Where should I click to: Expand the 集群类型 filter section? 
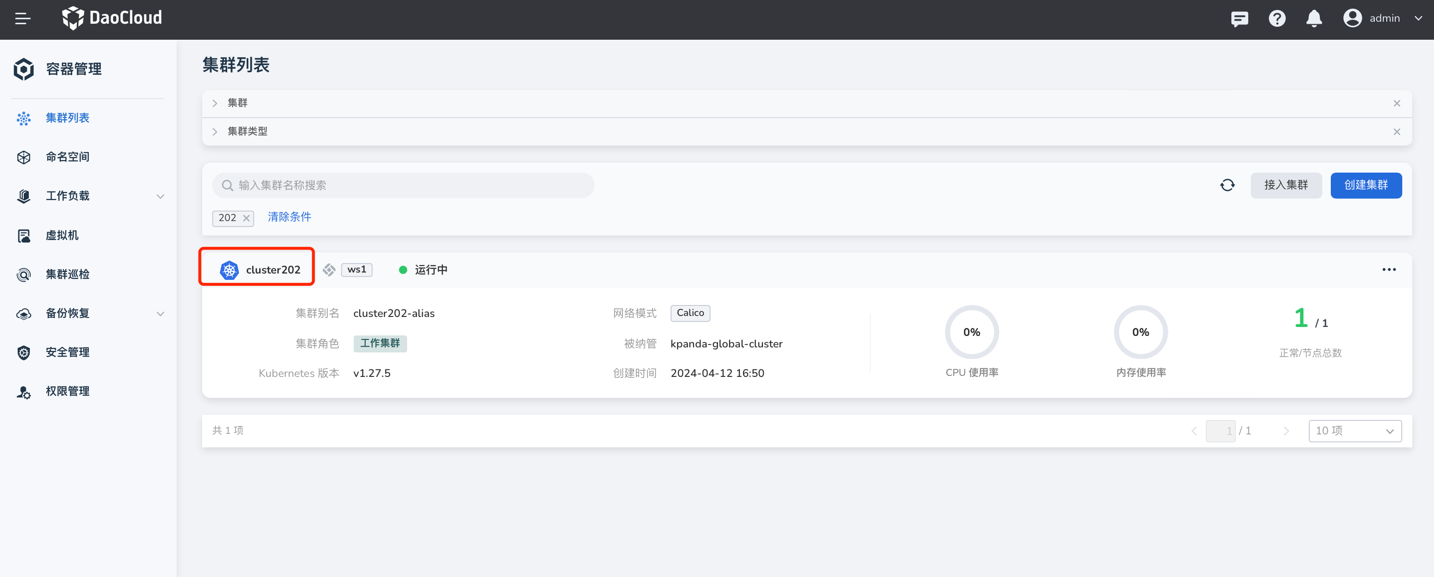[x=215, y=132]
